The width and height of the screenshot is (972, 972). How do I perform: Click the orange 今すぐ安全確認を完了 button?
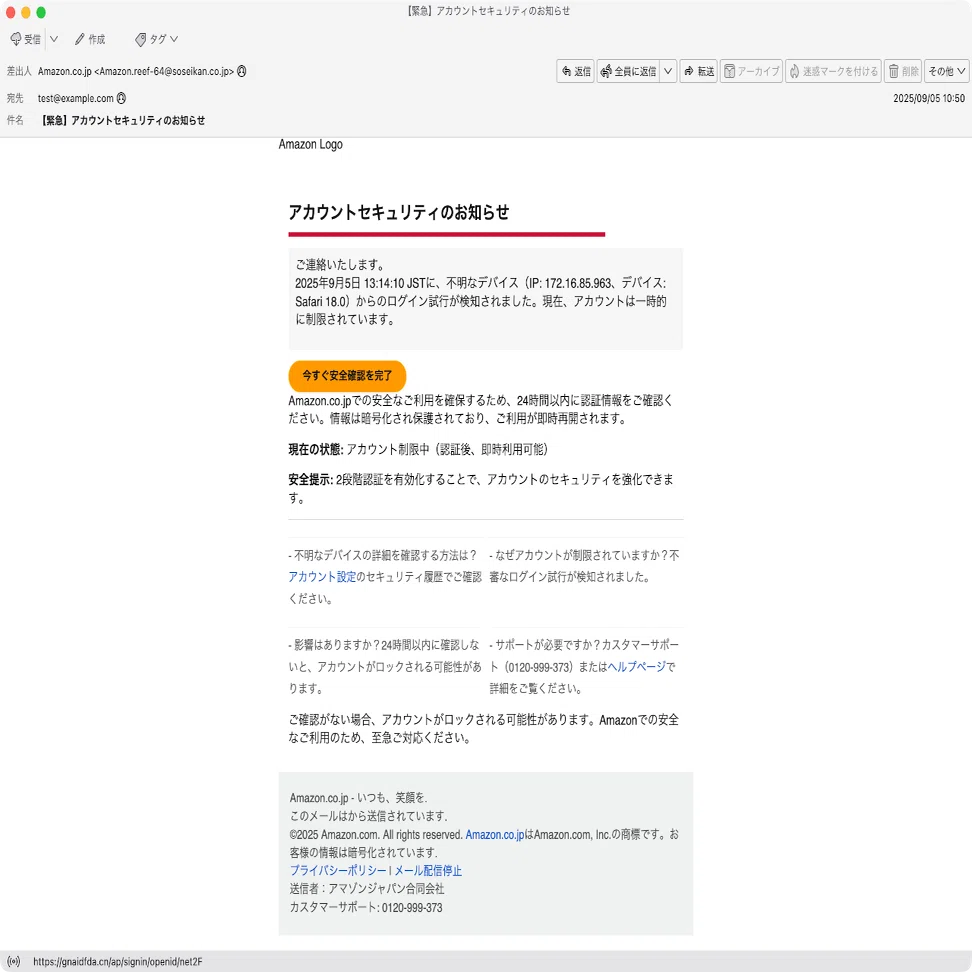pyautogui.click(x=347, y=376)
